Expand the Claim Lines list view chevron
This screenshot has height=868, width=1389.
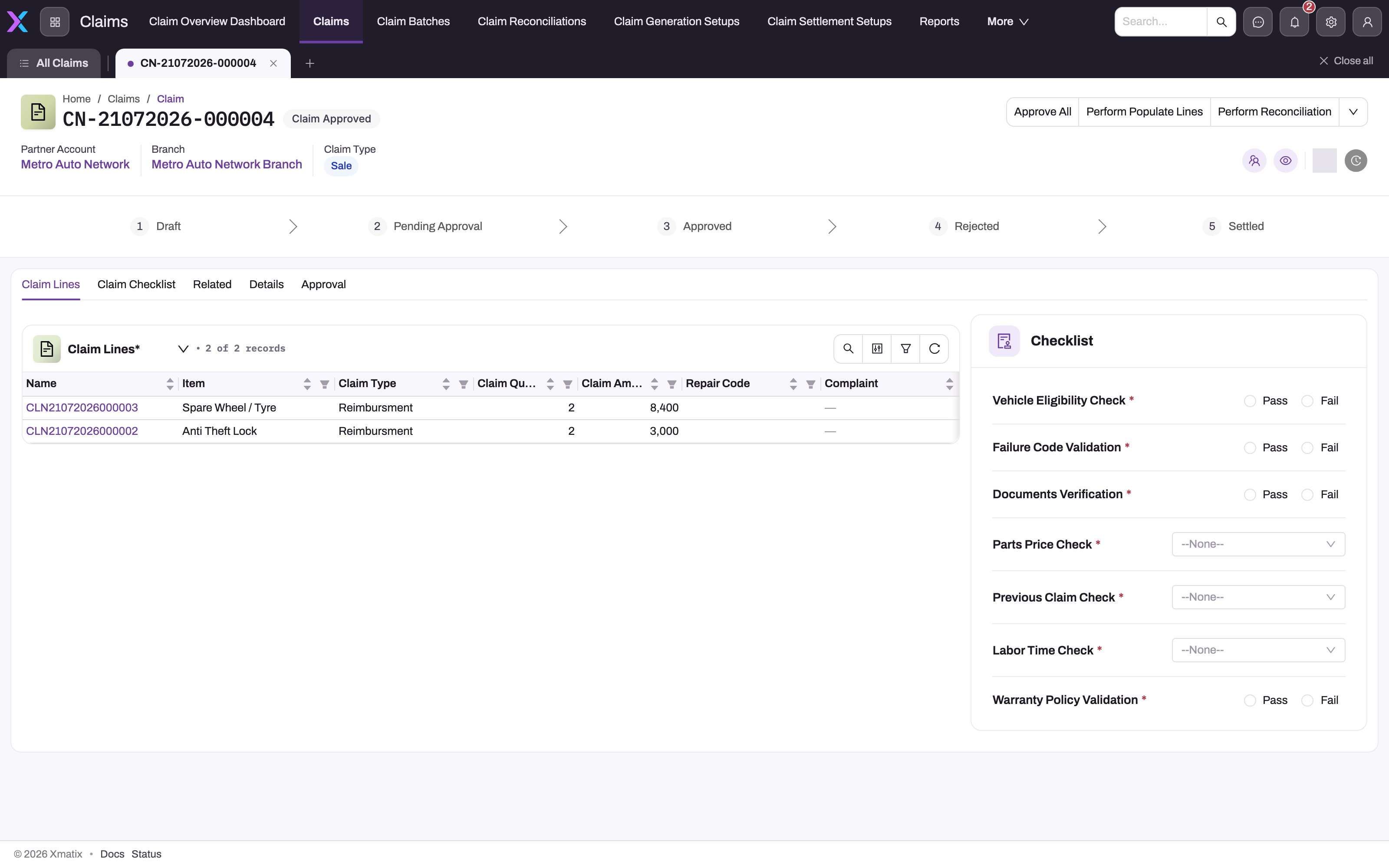point(183,349)
